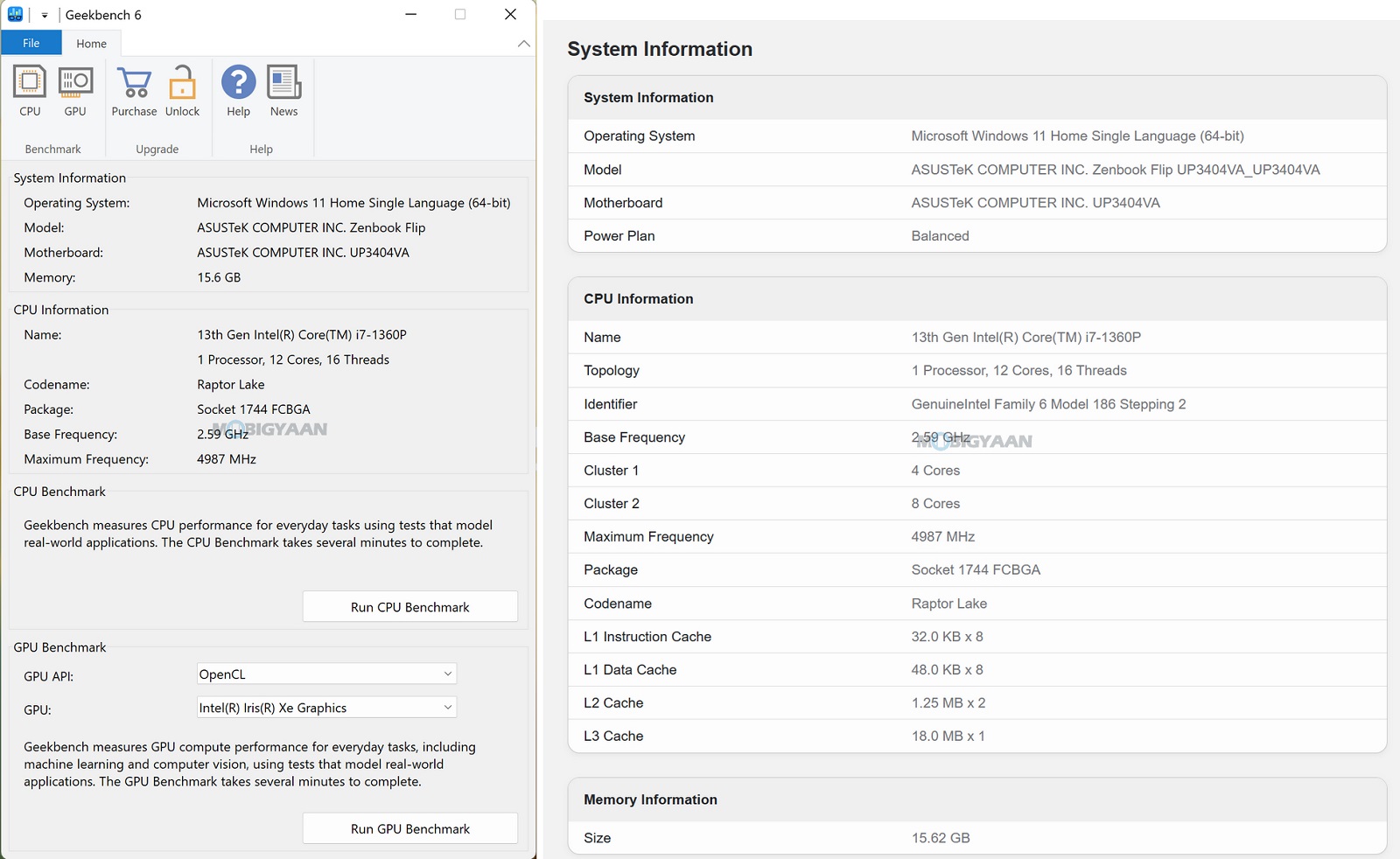Select 'ASUSTeK COMPUTER INC. UP3404VA' Motherboard value in right page
Viewport: 1400px width, 859px height.
(1035, 202)
